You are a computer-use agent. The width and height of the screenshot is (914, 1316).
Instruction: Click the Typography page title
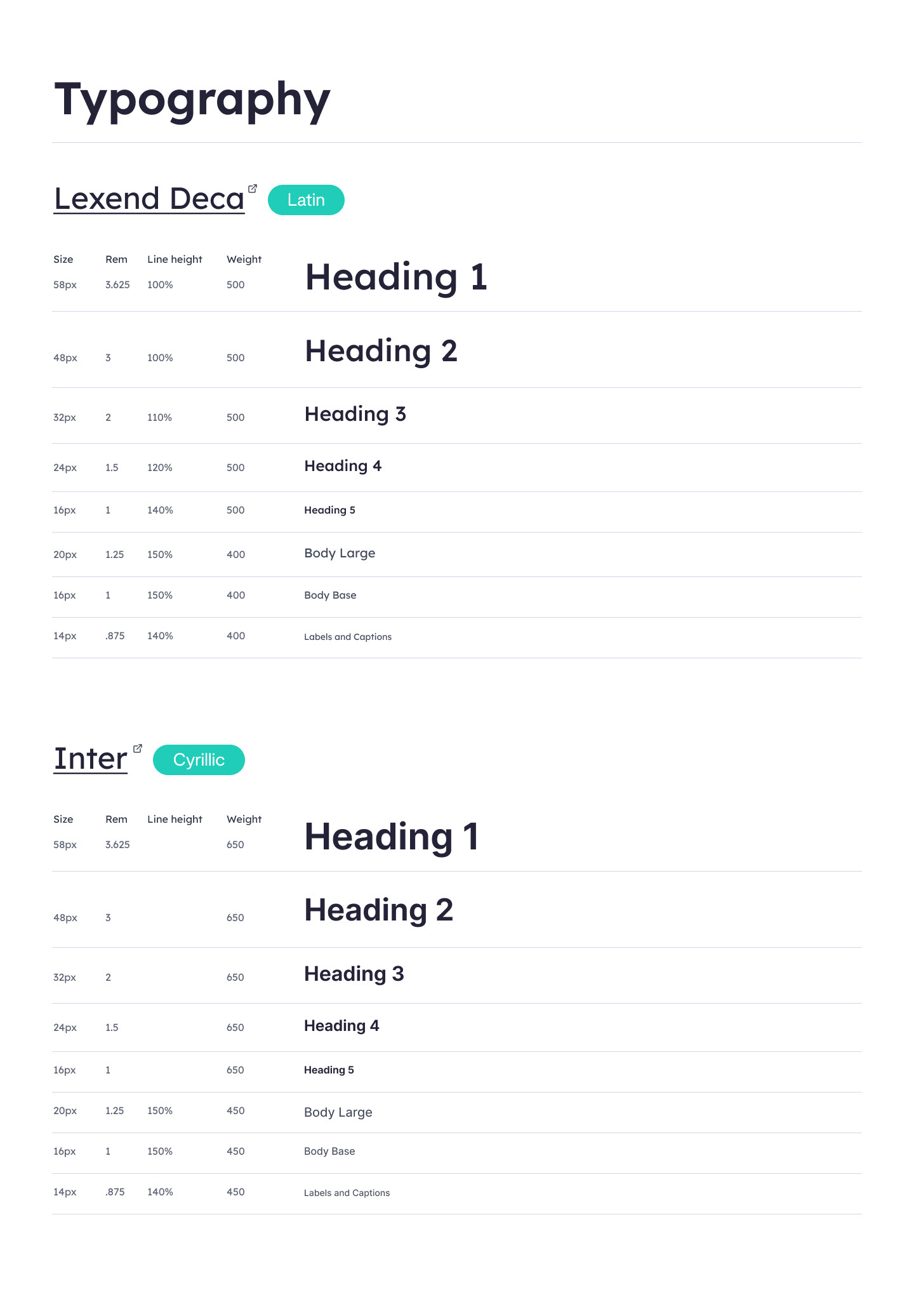point(192,100)
